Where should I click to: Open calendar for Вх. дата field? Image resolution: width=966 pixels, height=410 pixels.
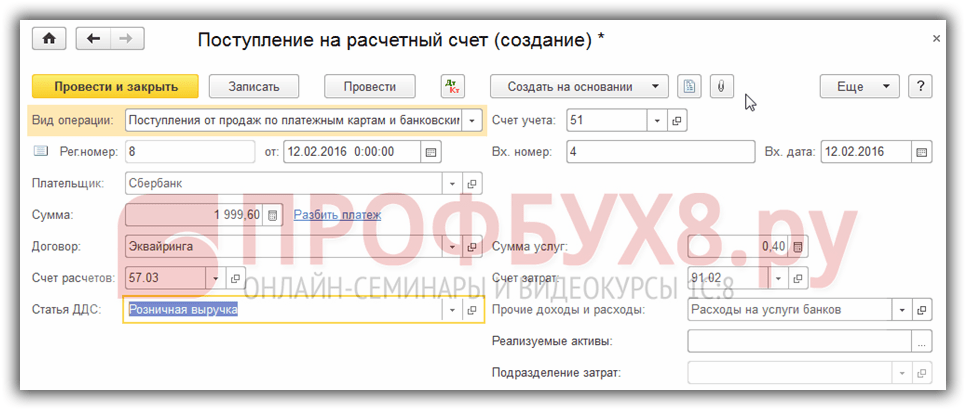921,151
